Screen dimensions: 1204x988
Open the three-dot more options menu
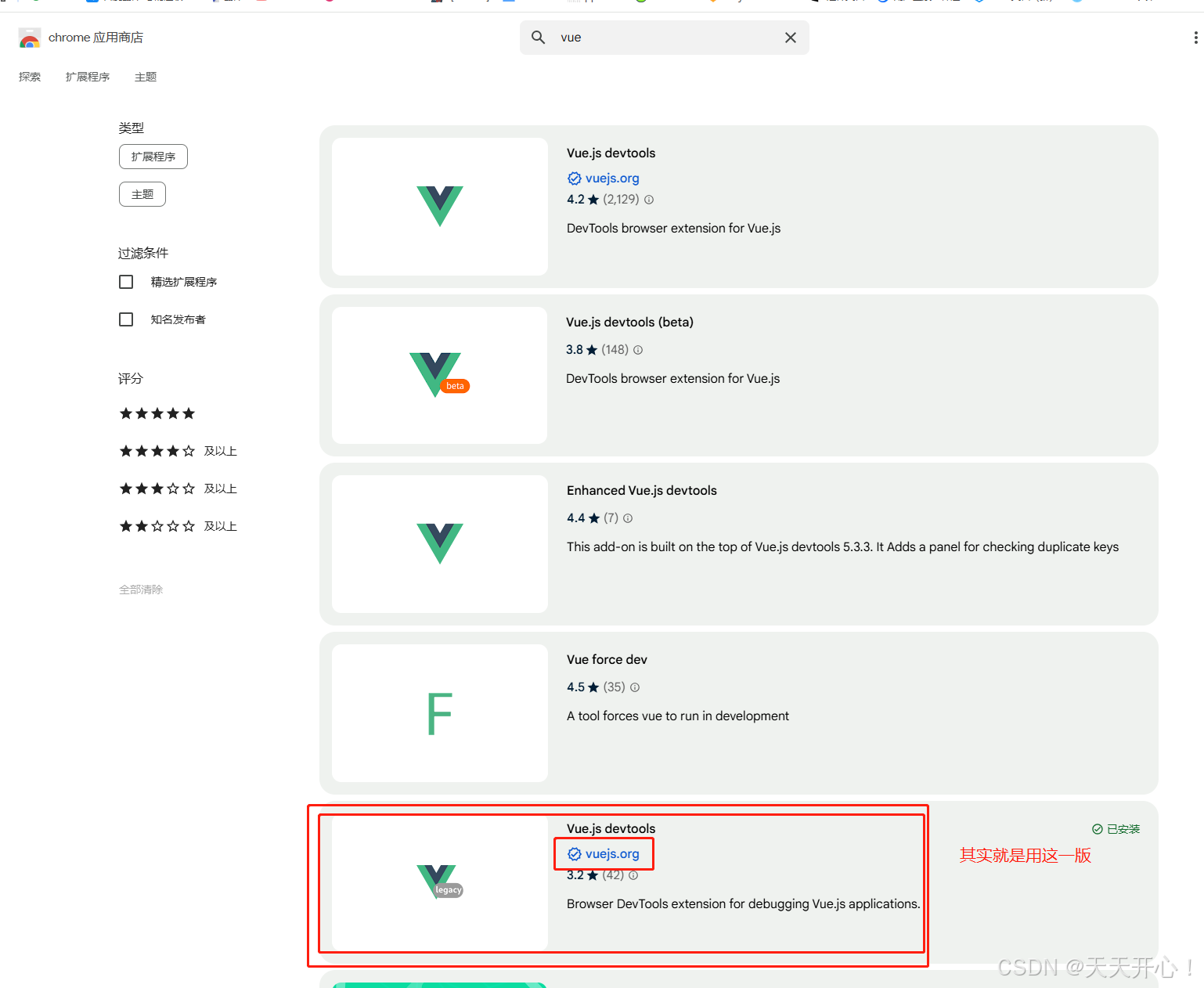1195,38
